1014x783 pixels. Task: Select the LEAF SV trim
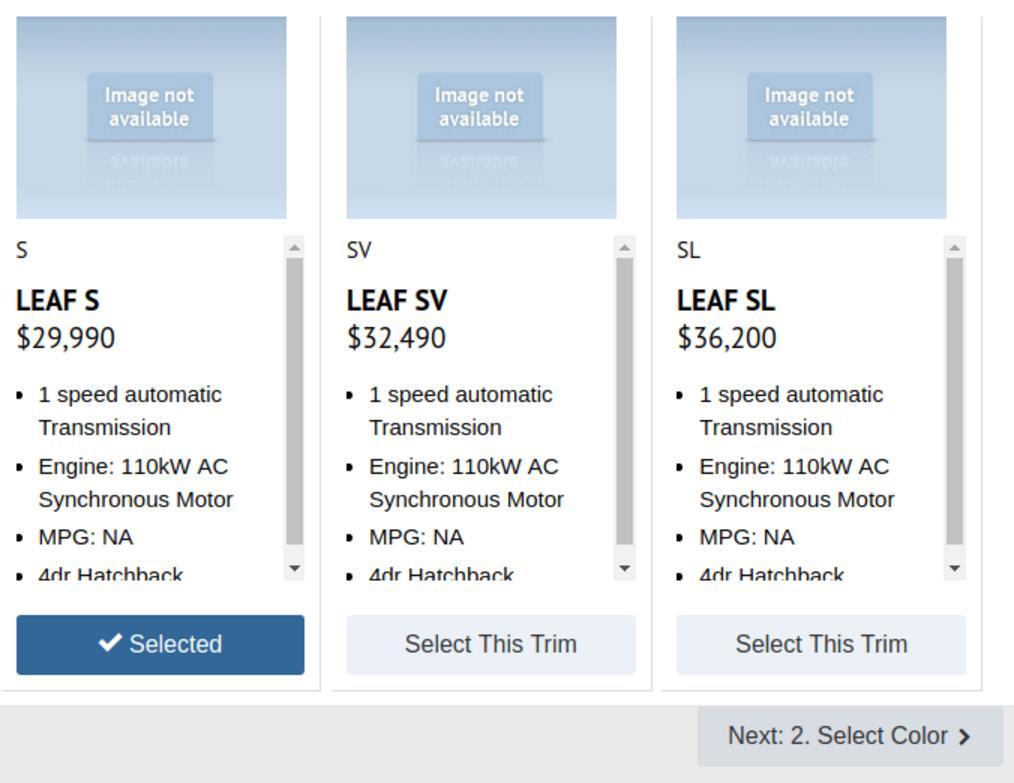pos(490,644)
